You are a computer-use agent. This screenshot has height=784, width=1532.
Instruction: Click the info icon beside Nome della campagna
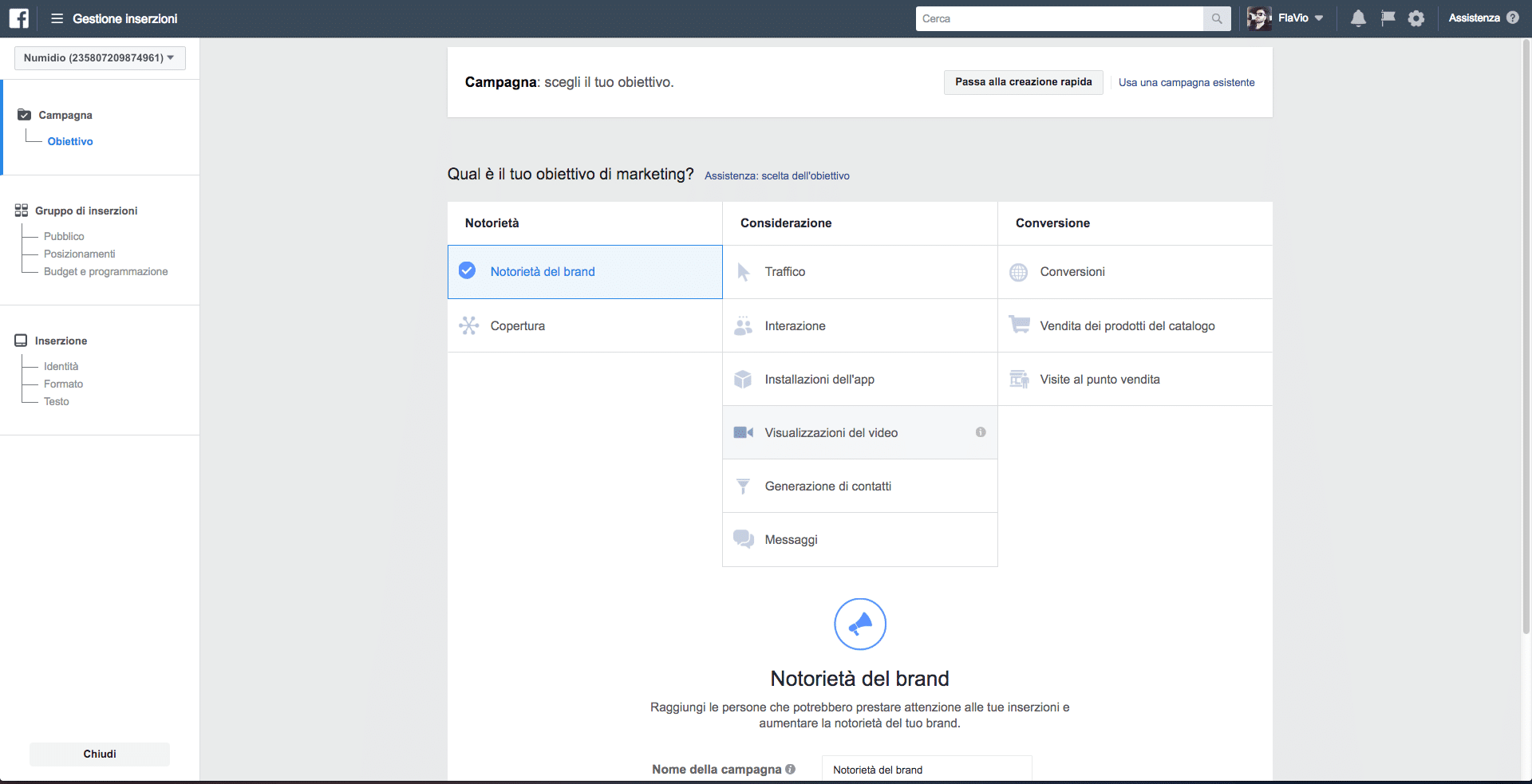(x=790, y=769)
